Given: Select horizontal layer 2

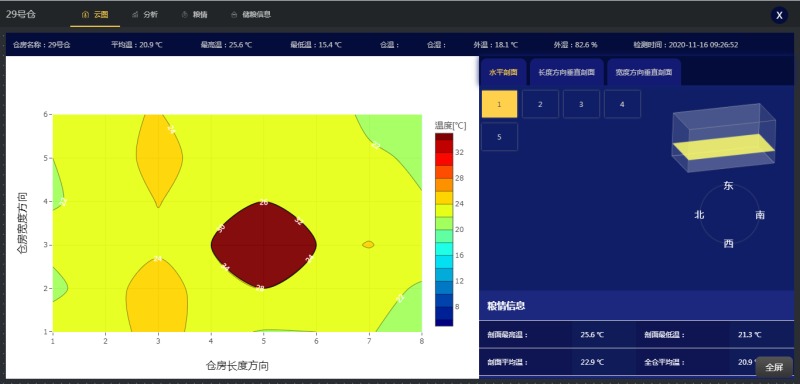Looking at the screenshot, I should click(540, 104).
